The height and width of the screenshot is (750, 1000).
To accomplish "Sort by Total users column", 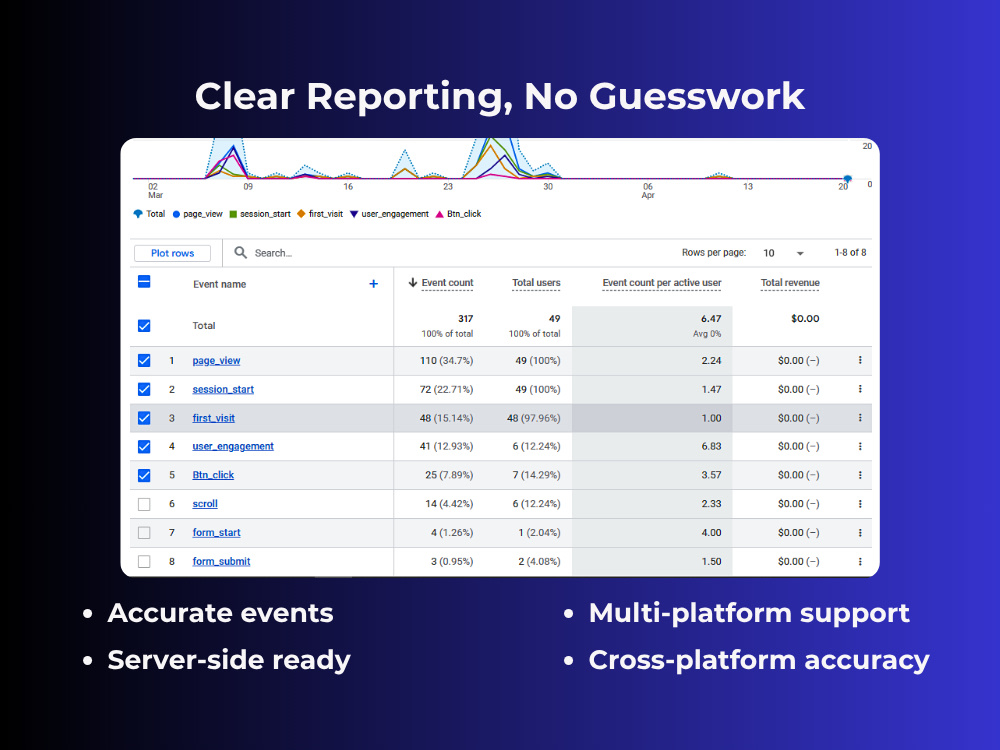I will coord(536,283).
